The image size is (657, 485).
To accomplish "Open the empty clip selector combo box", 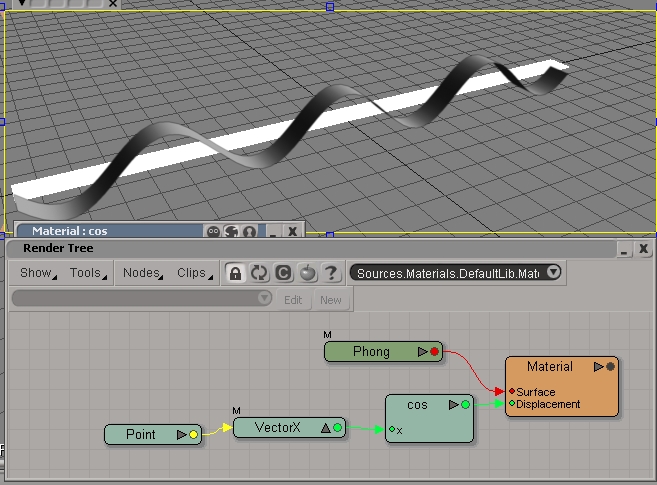I will 142,298.
